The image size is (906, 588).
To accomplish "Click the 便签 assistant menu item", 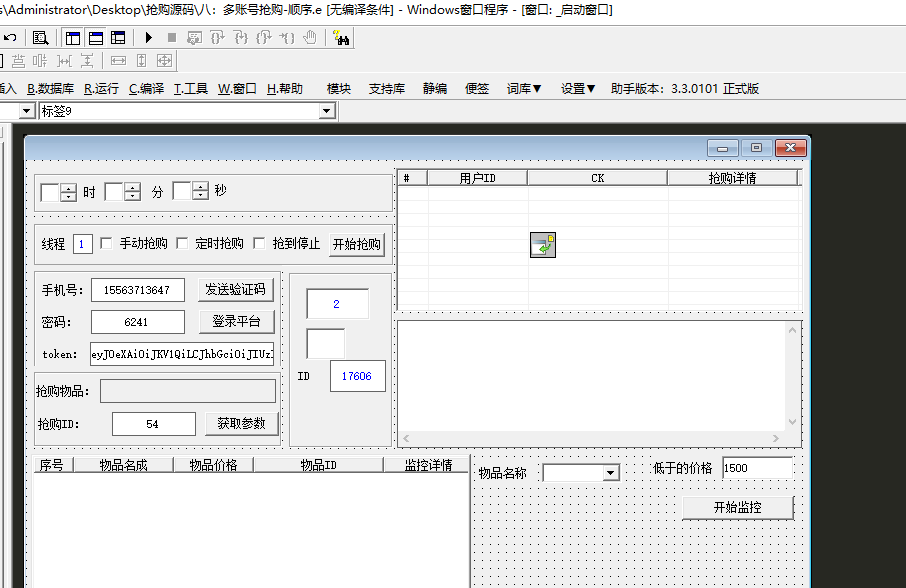I will tap(477, 88).
